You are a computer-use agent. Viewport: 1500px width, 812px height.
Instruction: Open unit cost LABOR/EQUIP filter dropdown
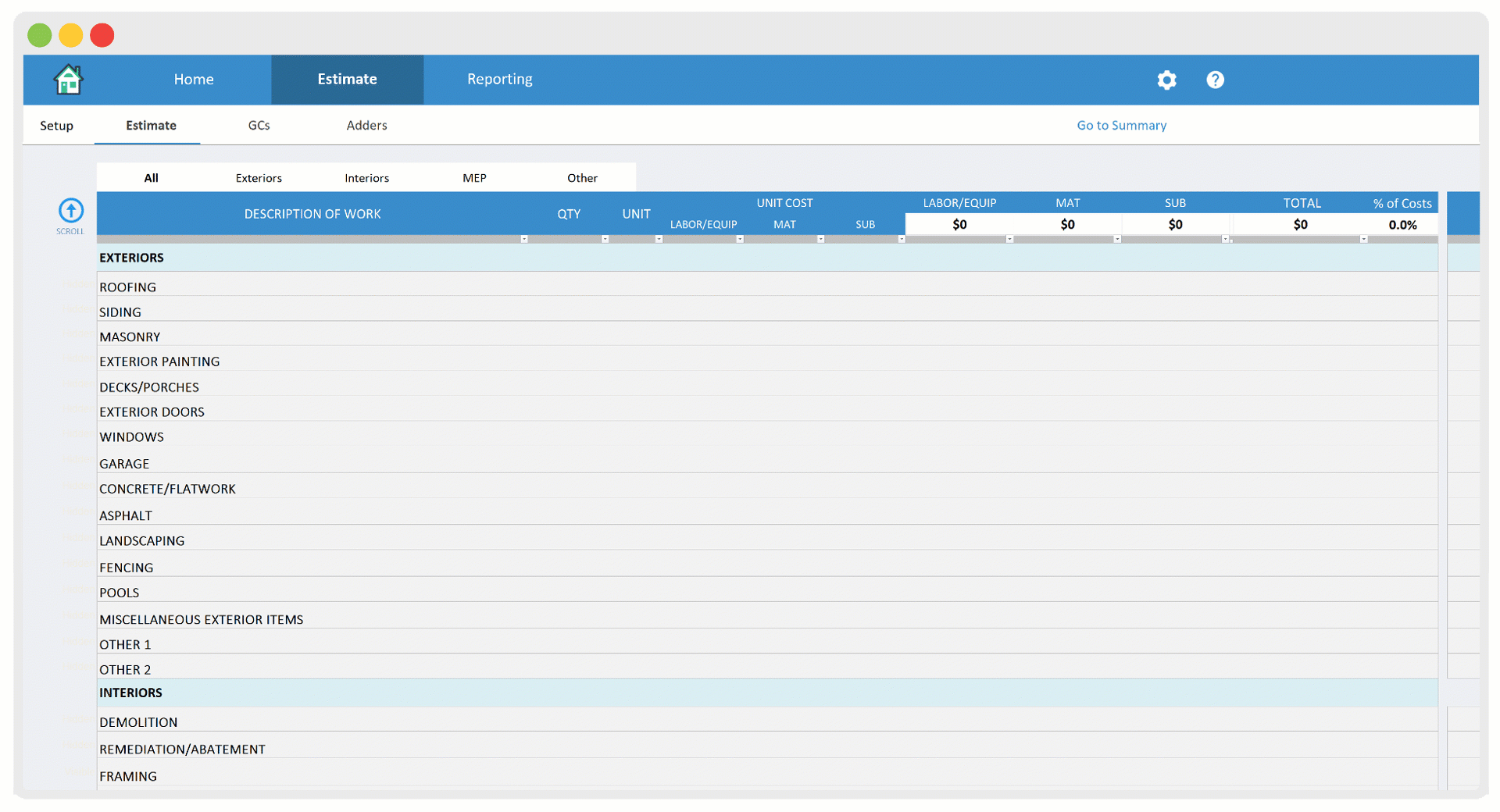point(739,239)
